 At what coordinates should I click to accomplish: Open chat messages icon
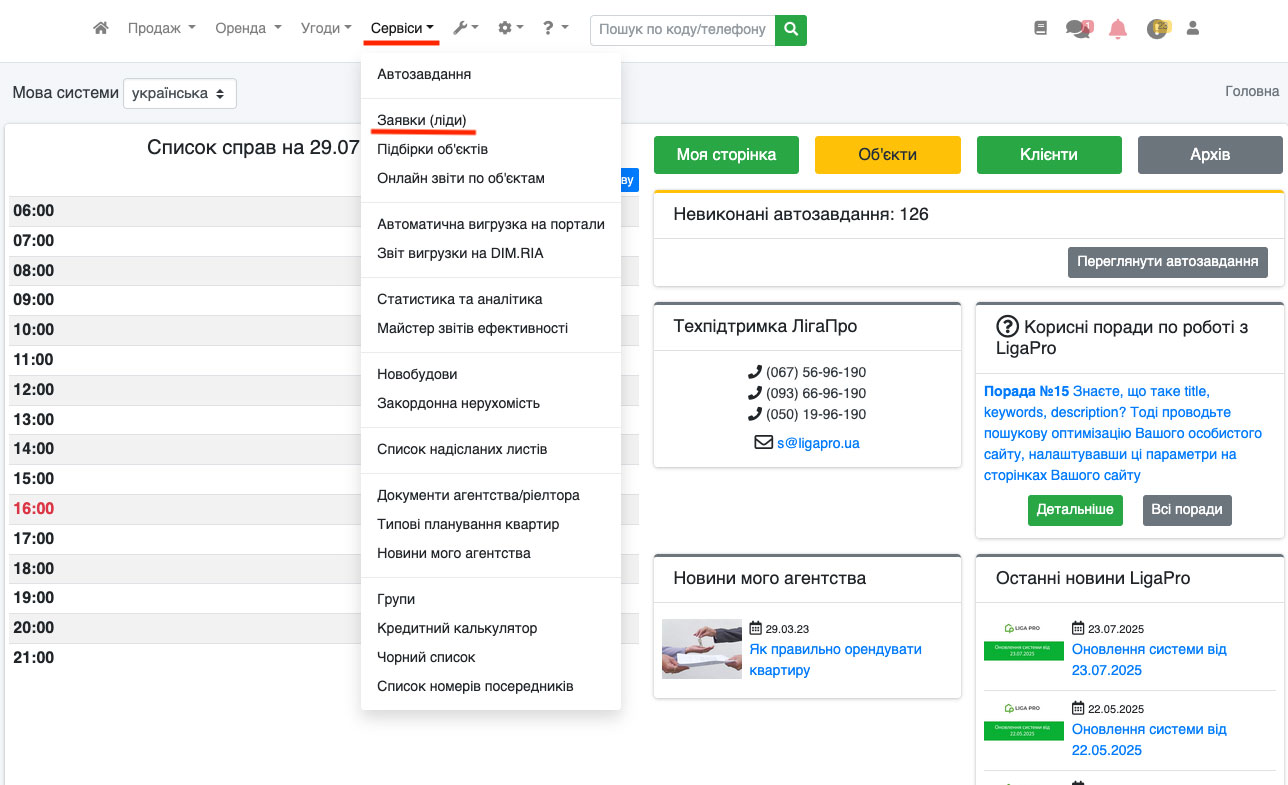(1078, 29)
